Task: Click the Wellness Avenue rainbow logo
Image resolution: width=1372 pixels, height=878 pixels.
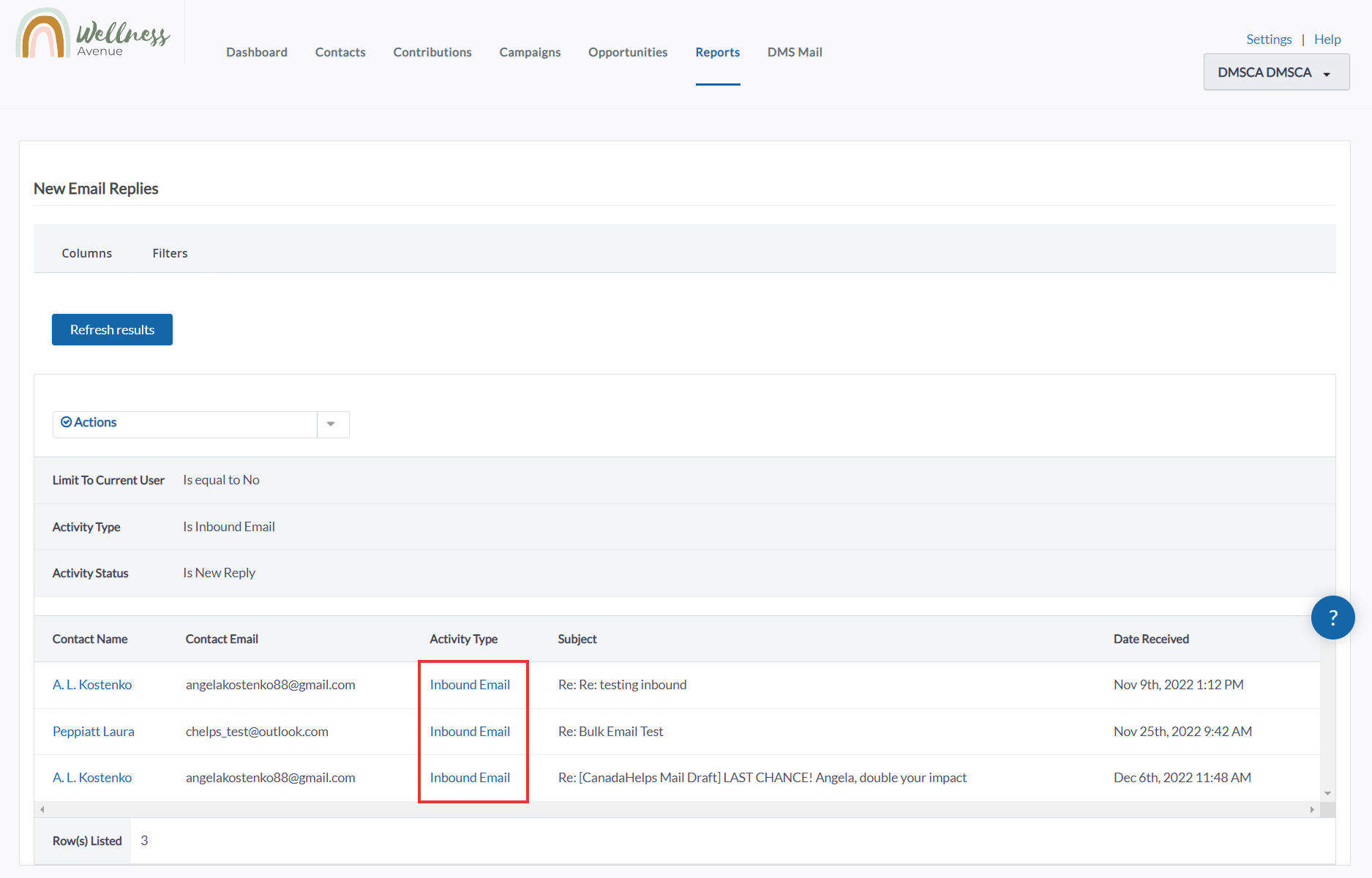Action: tap(93, 34)
